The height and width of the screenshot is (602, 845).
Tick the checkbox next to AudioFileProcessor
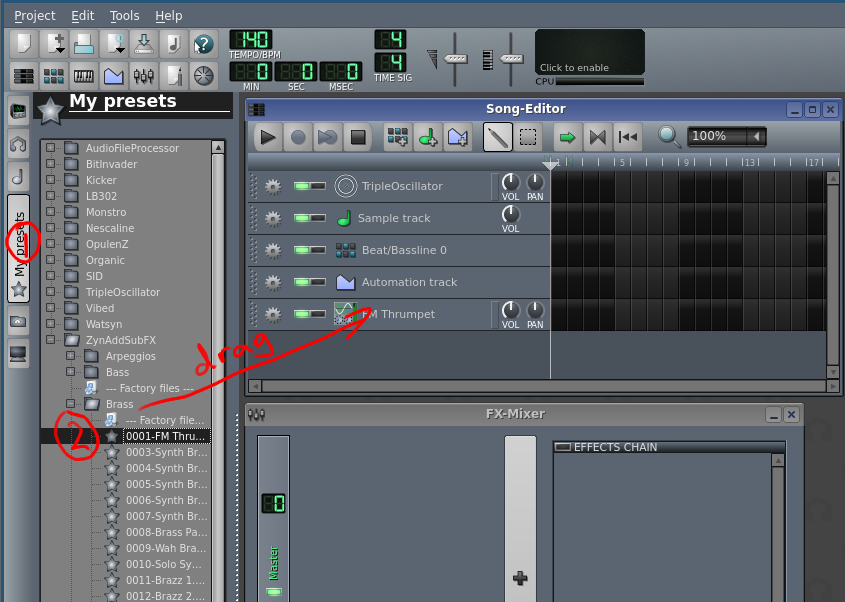pyautogui.click(x=52, y=148)
